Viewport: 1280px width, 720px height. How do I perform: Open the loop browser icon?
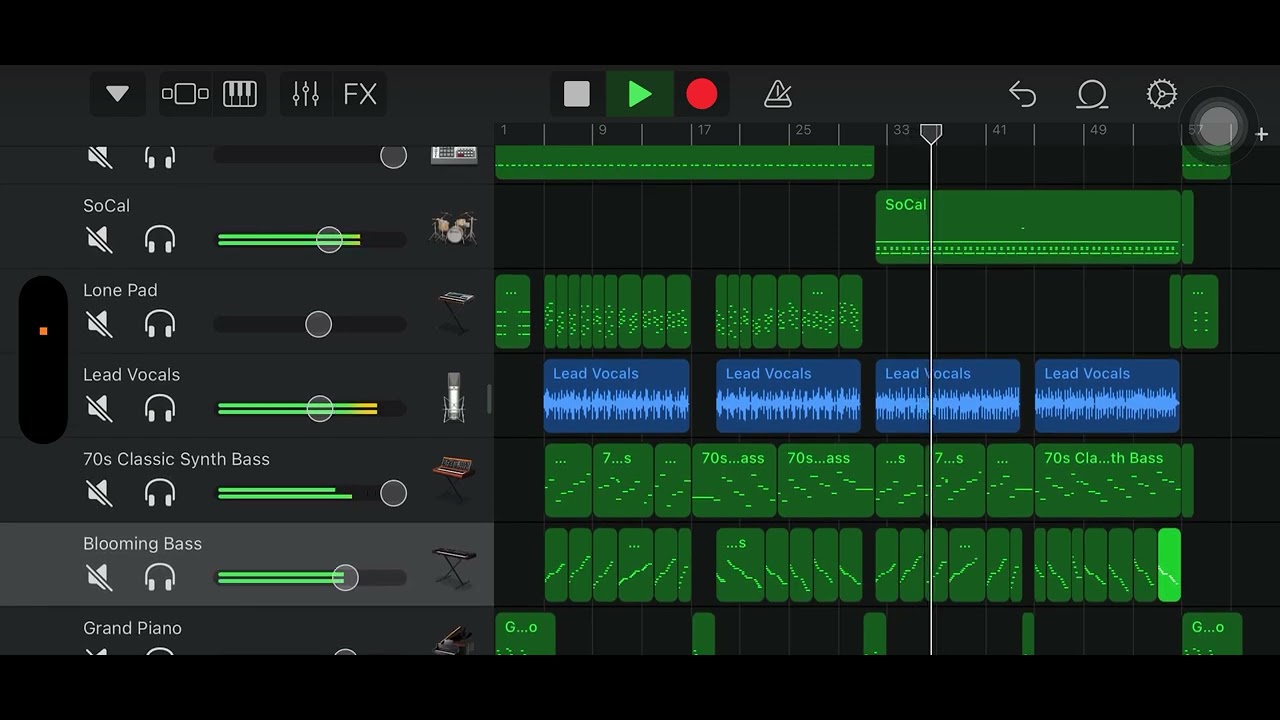tap(1092, 94)
